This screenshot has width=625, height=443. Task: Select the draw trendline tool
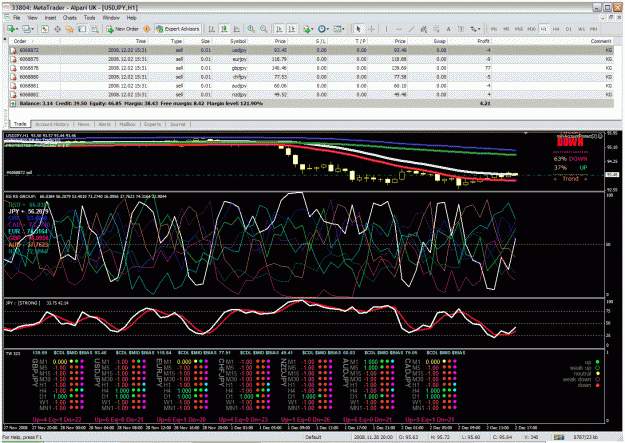411,29
